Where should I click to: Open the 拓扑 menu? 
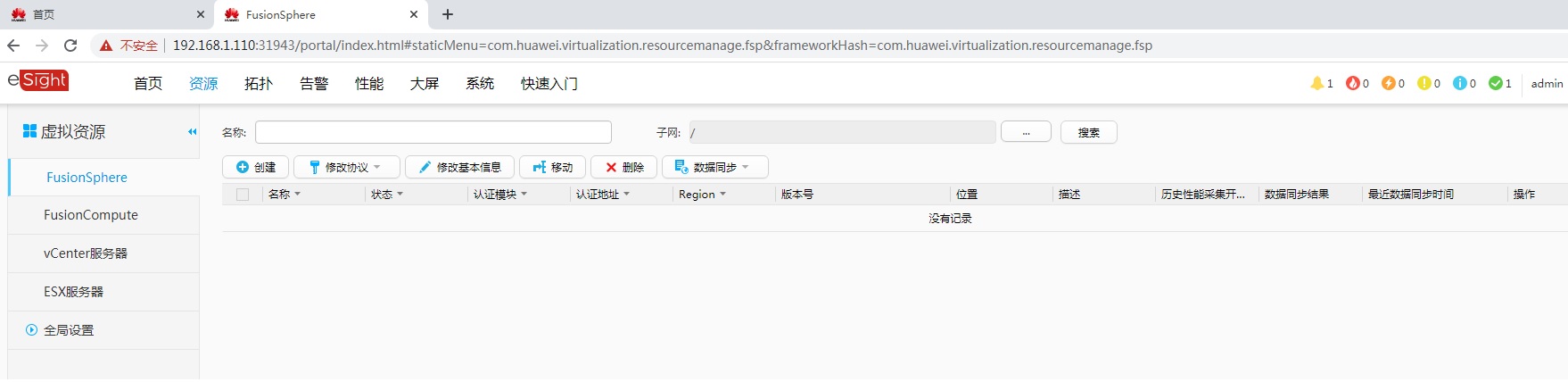[259, 84]
